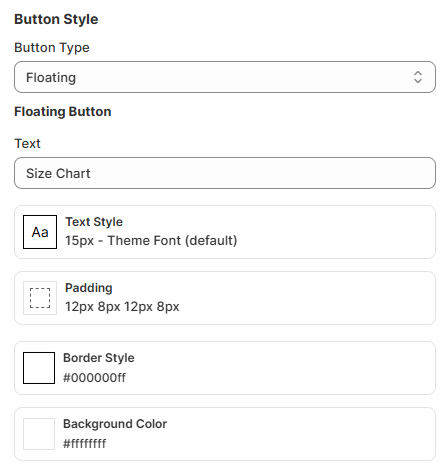Click the #000000ff border color value
Viewport: 447px width, 472px height.
(94, 378)
